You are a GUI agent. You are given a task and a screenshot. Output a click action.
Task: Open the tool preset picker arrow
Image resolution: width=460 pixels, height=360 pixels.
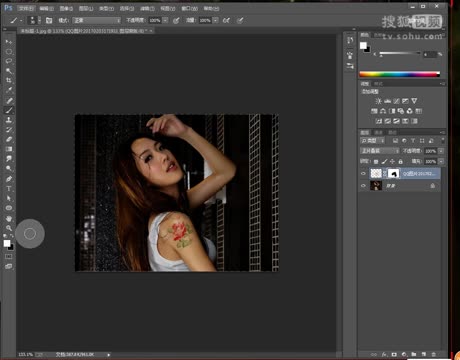tap(21, 20)
